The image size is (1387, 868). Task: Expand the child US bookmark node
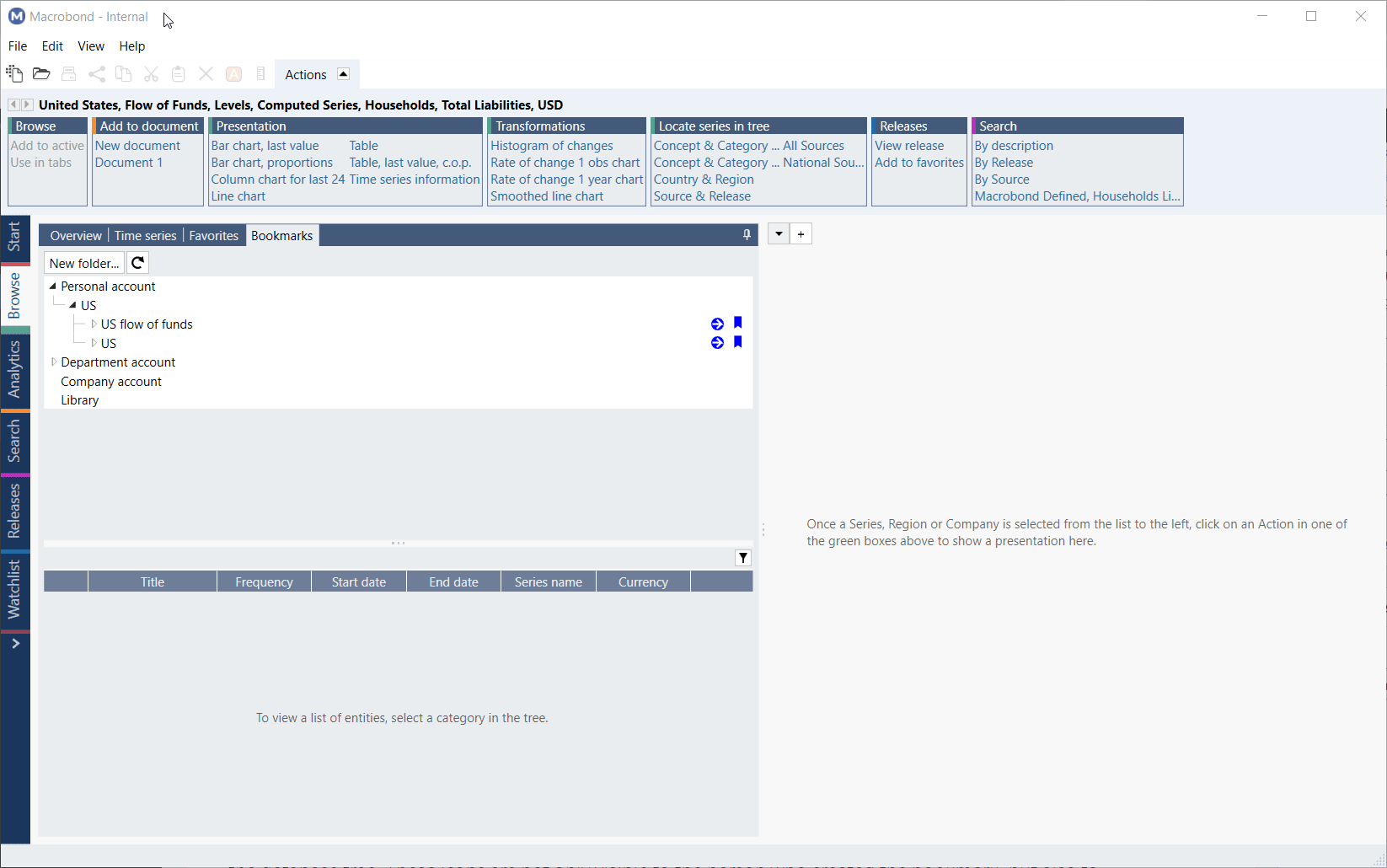click(x=94, y=343)
